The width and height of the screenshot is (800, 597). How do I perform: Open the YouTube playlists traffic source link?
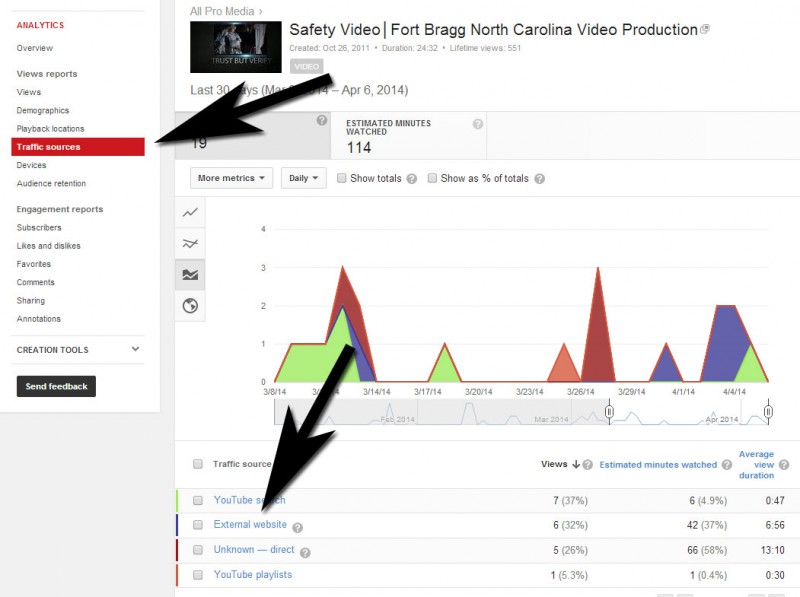253,575
